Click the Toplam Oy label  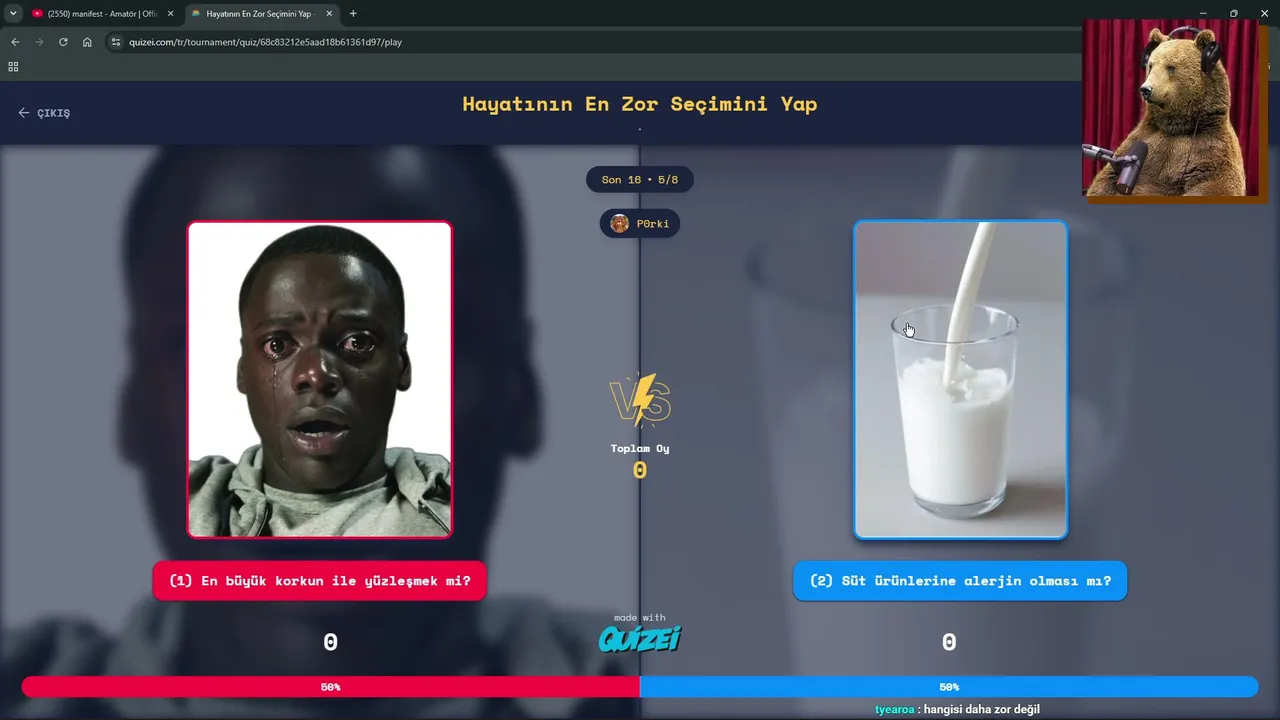click(x=640, y=449)
